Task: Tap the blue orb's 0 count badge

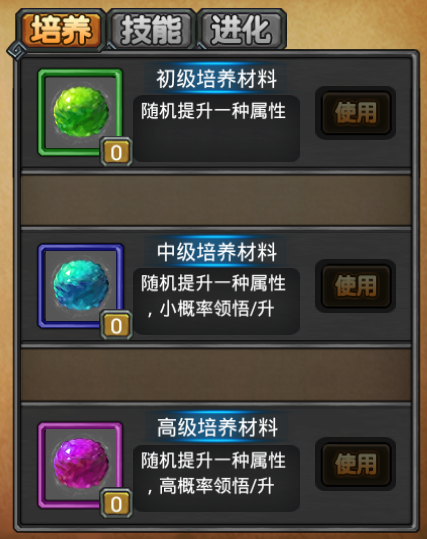Action: point(116,325)
